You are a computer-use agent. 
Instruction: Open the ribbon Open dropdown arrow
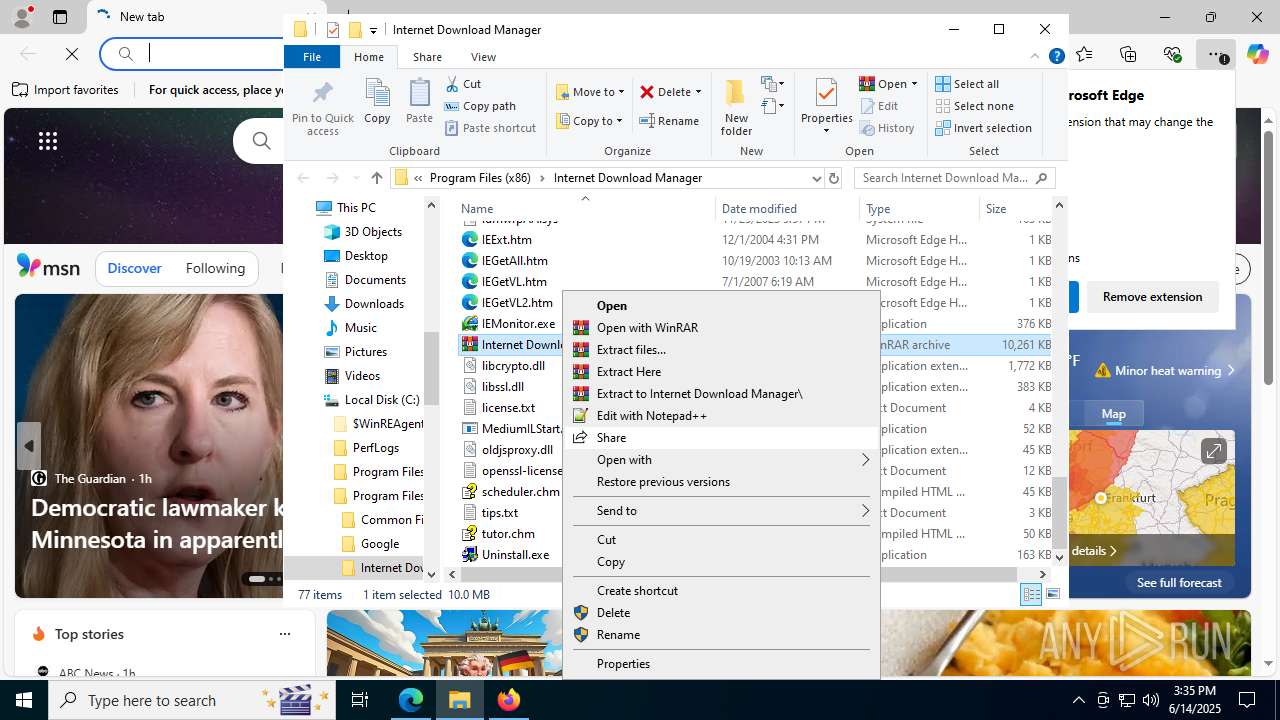pyautogui.click(x=914, y=84)
